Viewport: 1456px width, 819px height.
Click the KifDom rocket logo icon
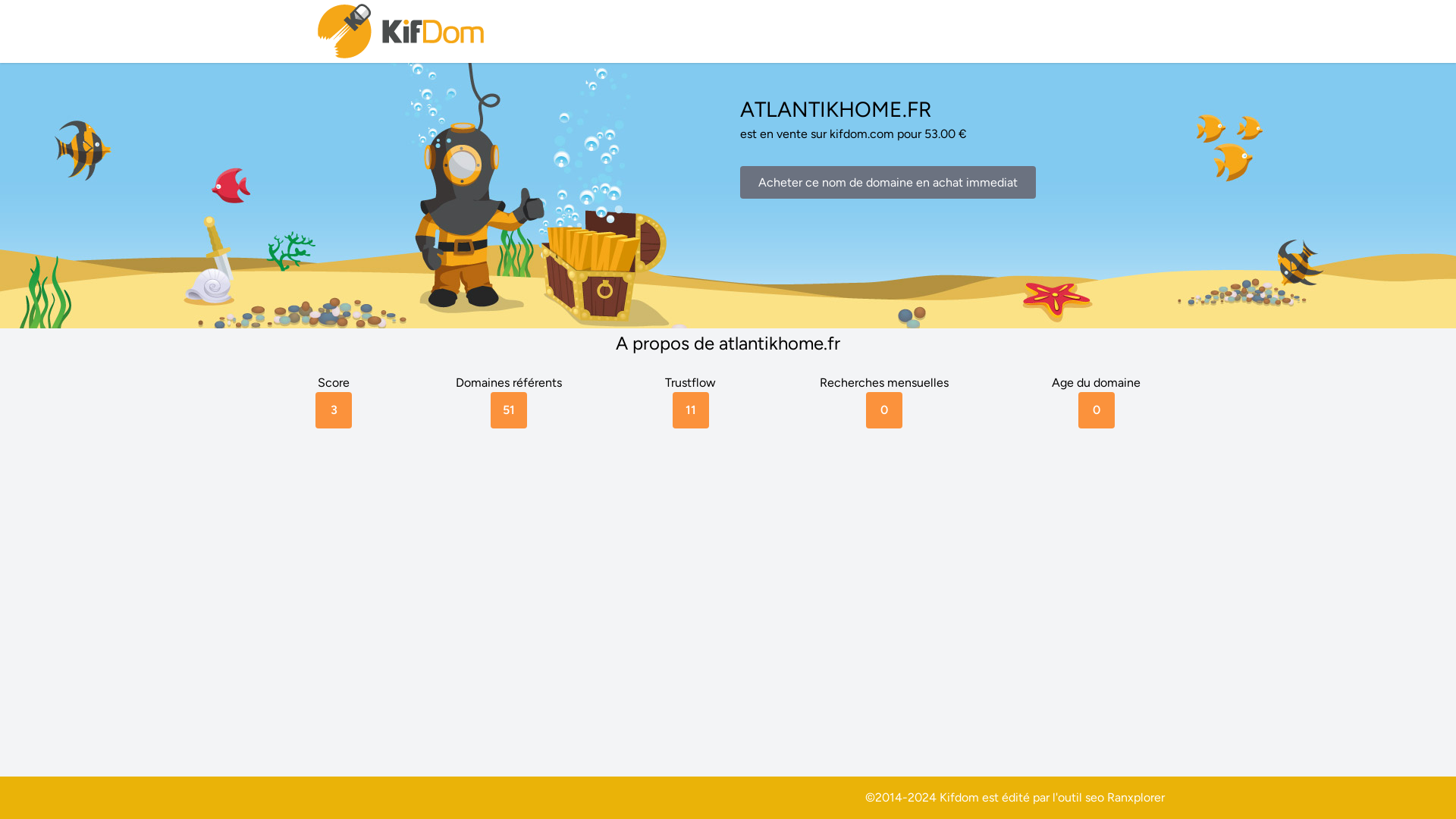[x=344, y=31]
